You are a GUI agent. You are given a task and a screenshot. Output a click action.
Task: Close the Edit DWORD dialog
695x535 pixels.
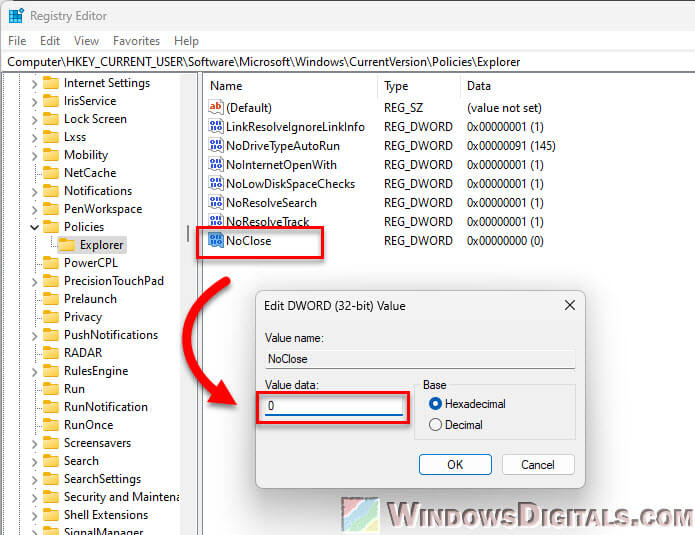point(570,305)
